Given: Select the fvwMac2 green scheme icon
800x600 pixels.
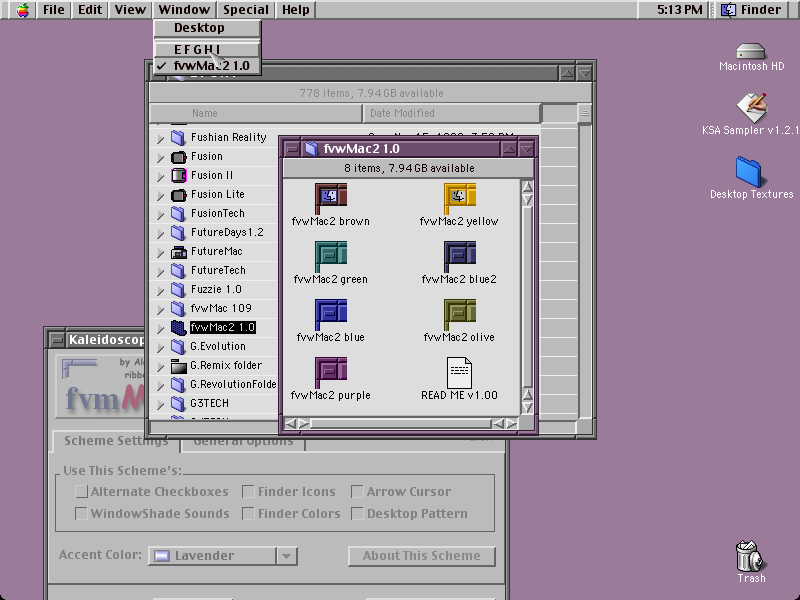Looking at the screenshot, I should tap(331, 256).
